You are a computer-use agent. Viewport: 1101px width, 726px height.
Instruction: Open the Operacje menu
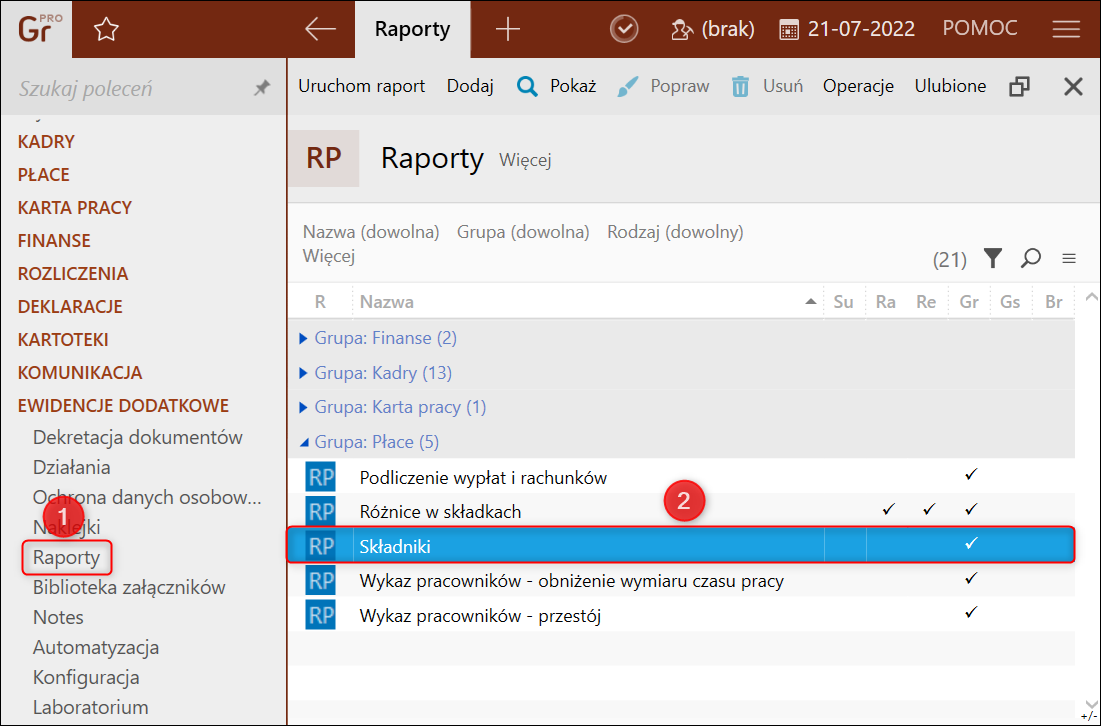pyautogui.click(x=858, y=86)
